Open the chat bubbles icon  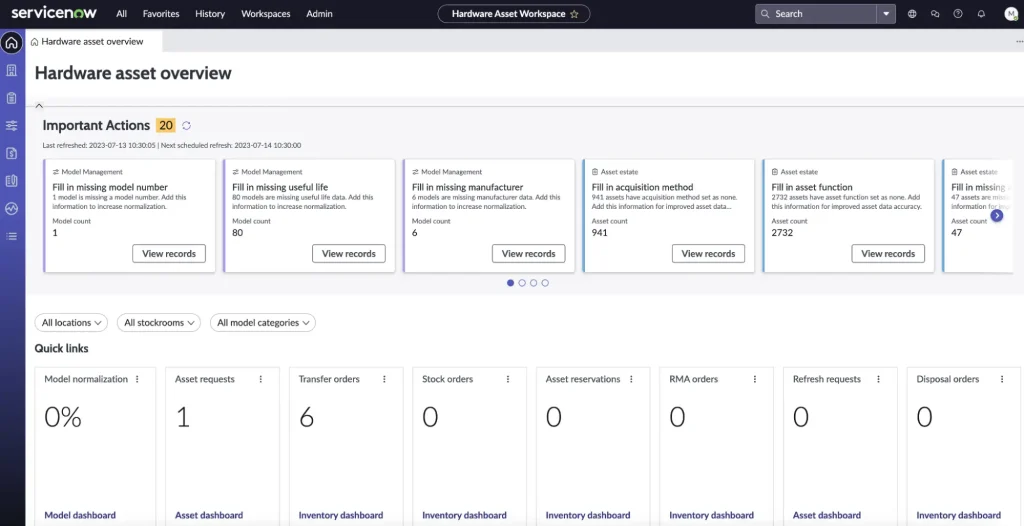(x=935, y=14)
